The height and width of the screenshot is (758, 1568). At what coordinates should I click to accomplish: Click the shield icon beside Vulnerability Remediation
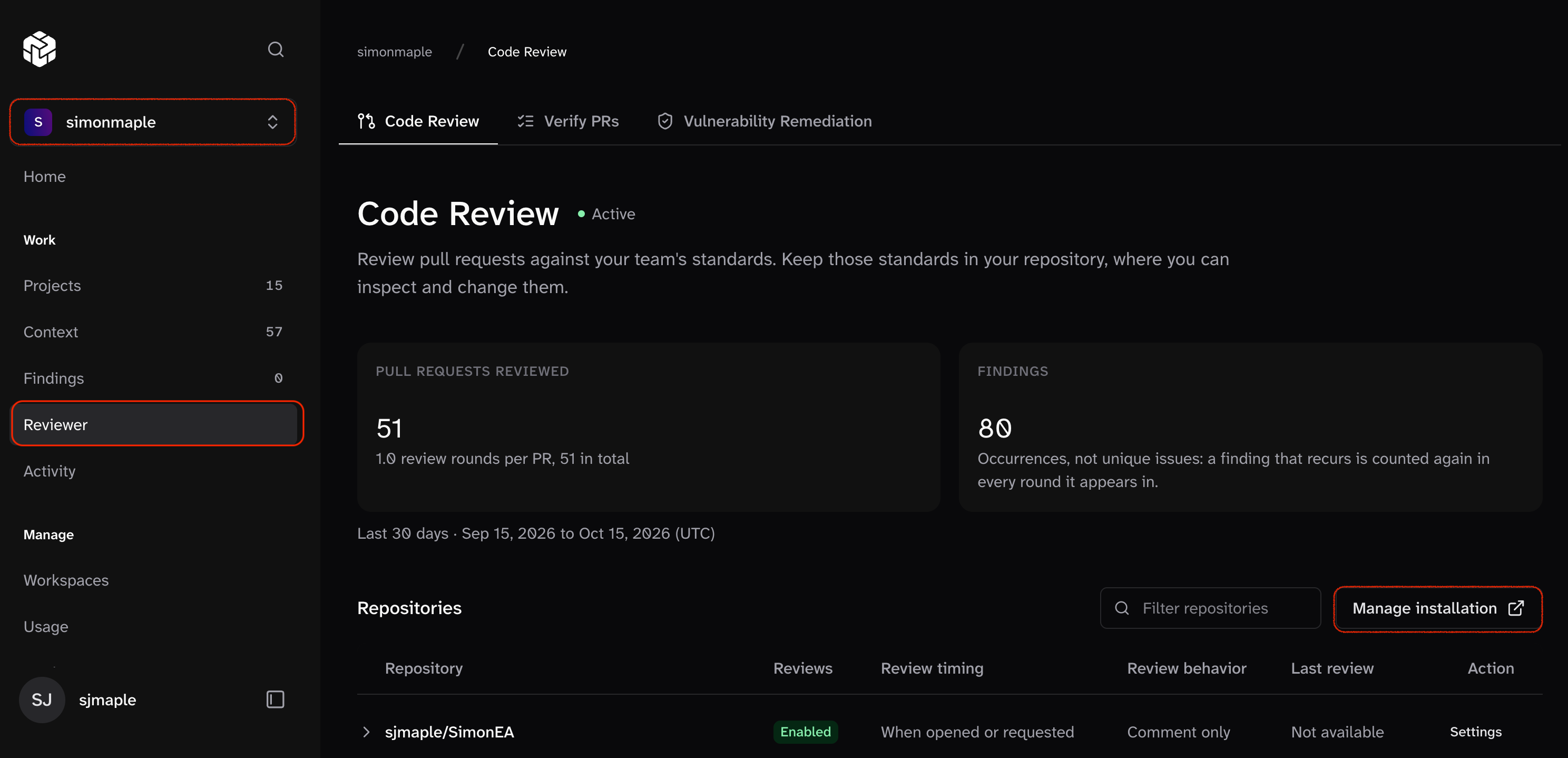click(665, 121)
